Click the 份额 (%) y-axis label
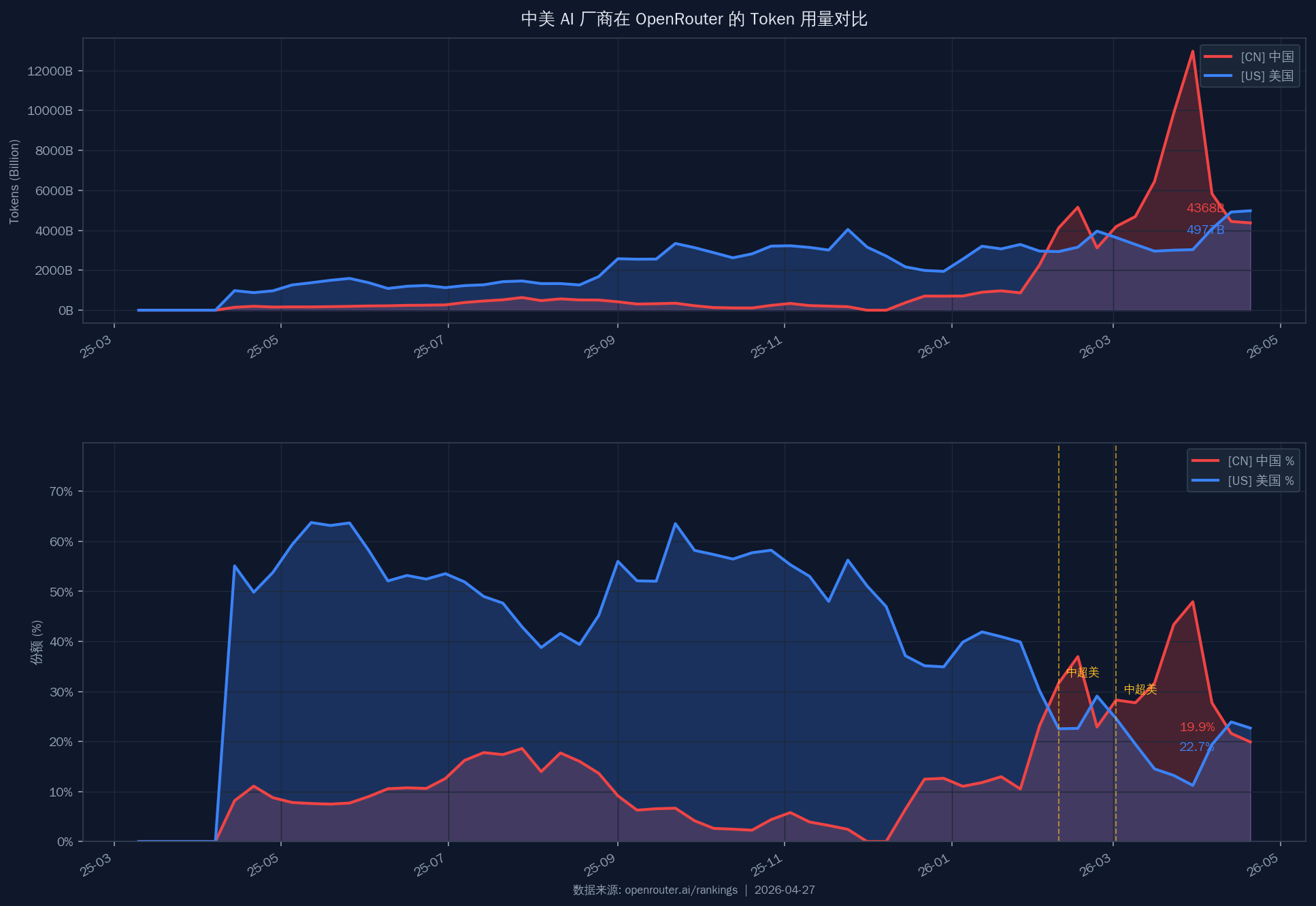Viewport: 1316px width, 906px height. 37,642
